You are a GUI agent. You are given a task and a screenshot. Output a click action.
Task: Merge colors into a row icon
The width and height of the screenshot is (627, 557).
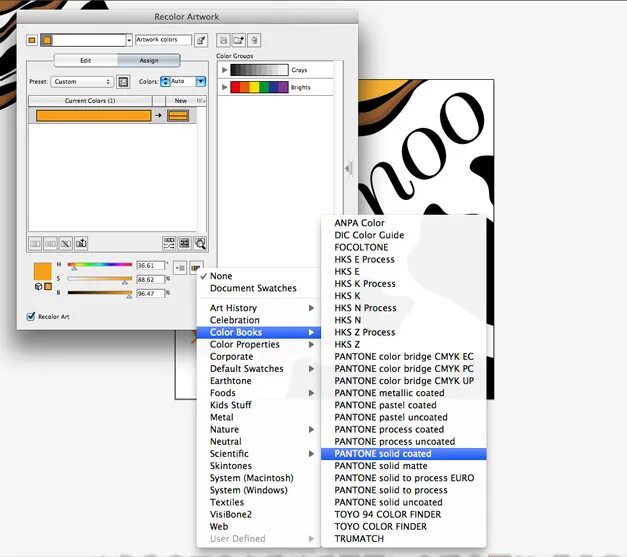pos(35,243)
